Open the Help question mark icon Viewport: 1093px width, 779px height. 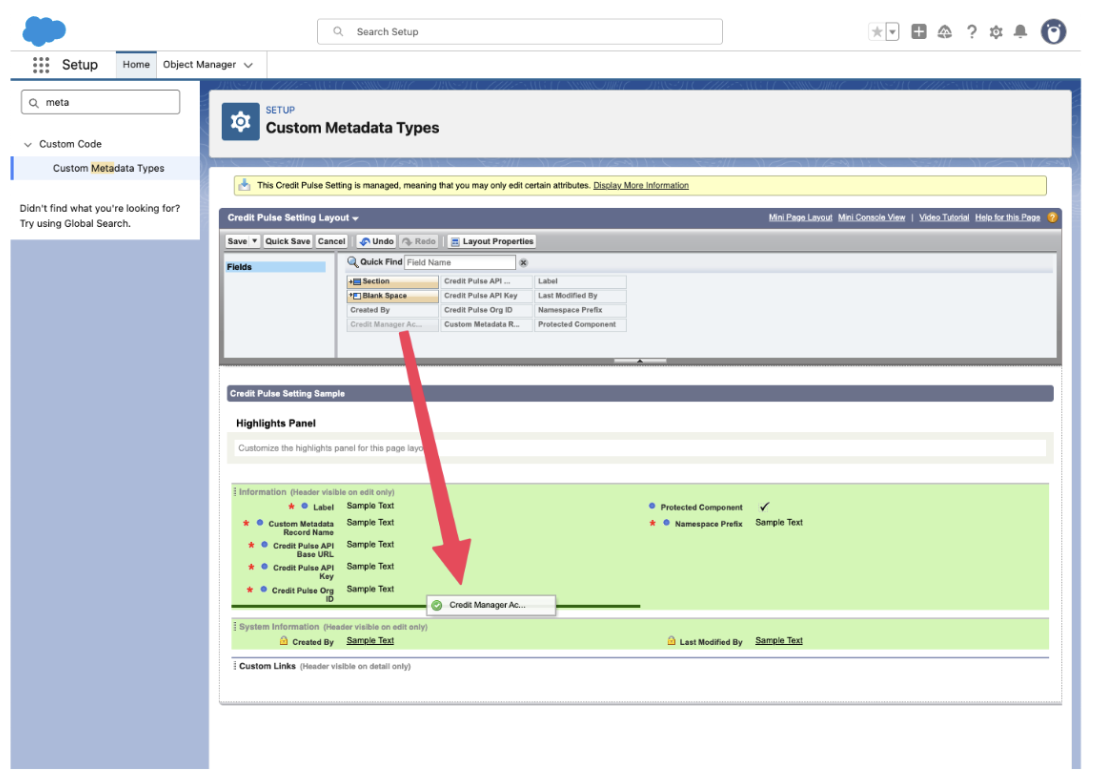[x=971, y=32]
